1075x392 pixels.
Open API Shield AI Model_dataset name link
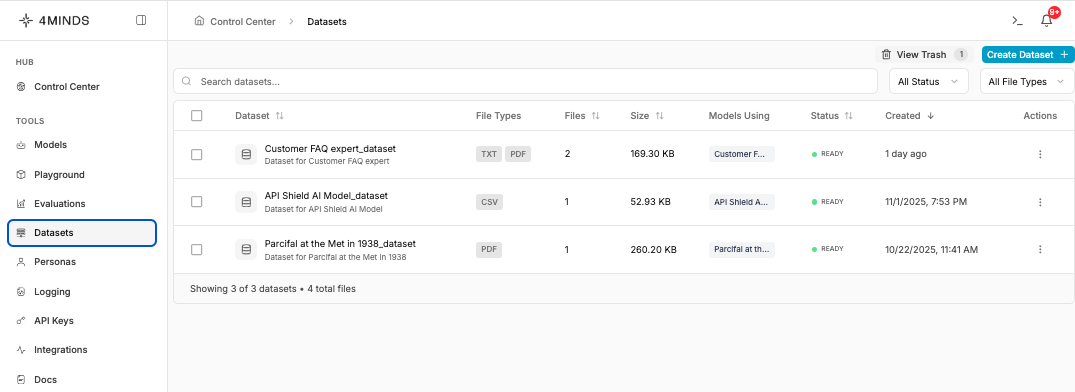(326, 196)
